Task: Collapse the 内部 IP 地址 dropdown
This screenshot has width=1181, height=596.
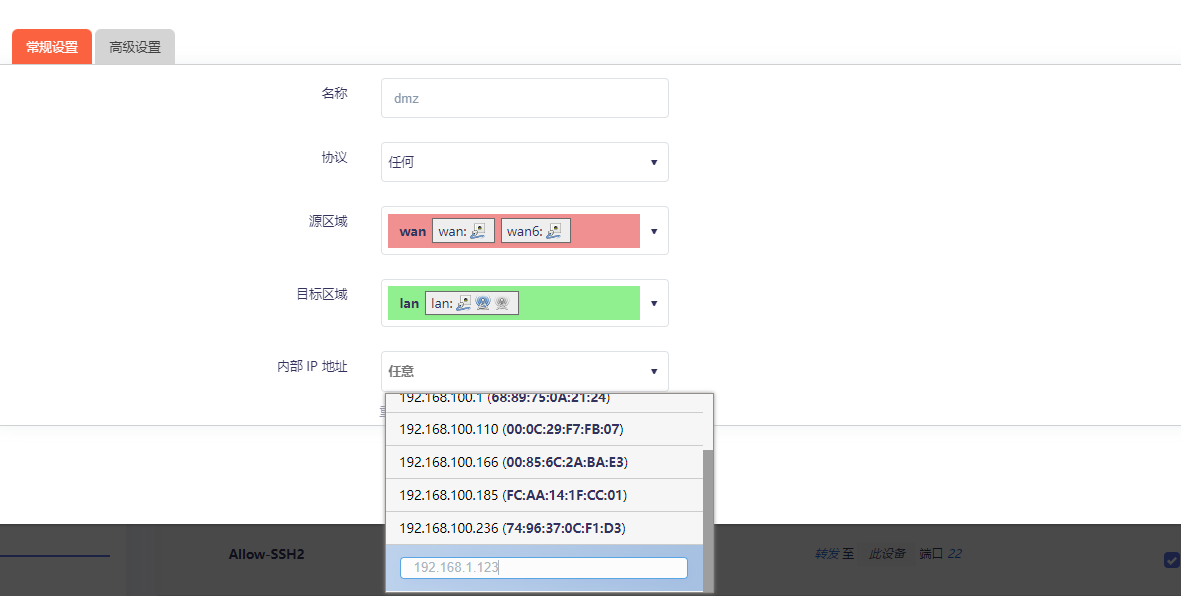Action: (654, 371)
